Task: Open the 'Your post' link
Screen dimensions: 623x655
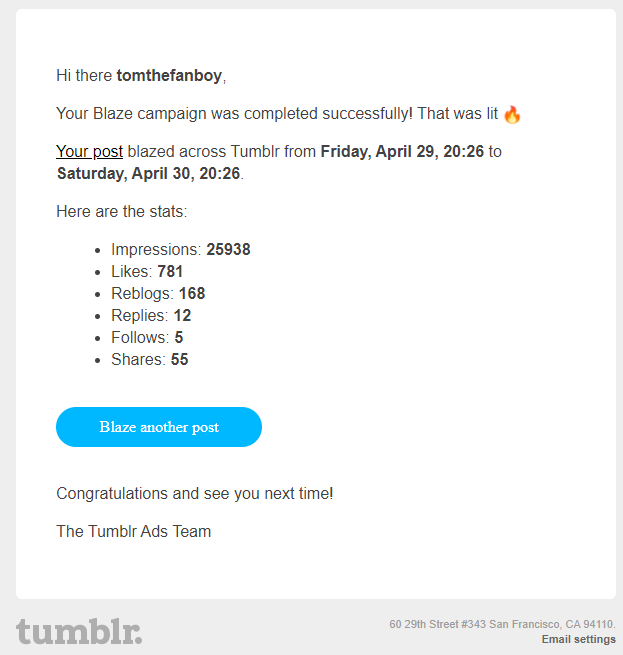Action: (x=89, y=152)
